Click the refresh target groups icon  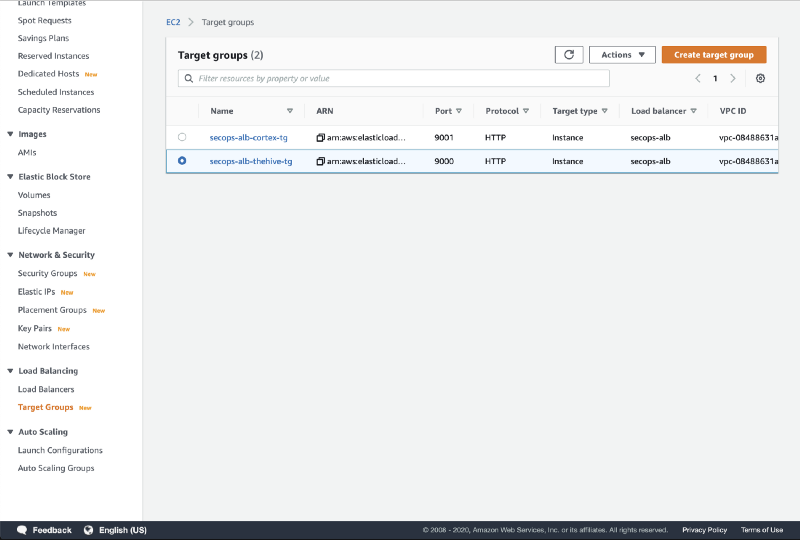click(x=568, y=55)
